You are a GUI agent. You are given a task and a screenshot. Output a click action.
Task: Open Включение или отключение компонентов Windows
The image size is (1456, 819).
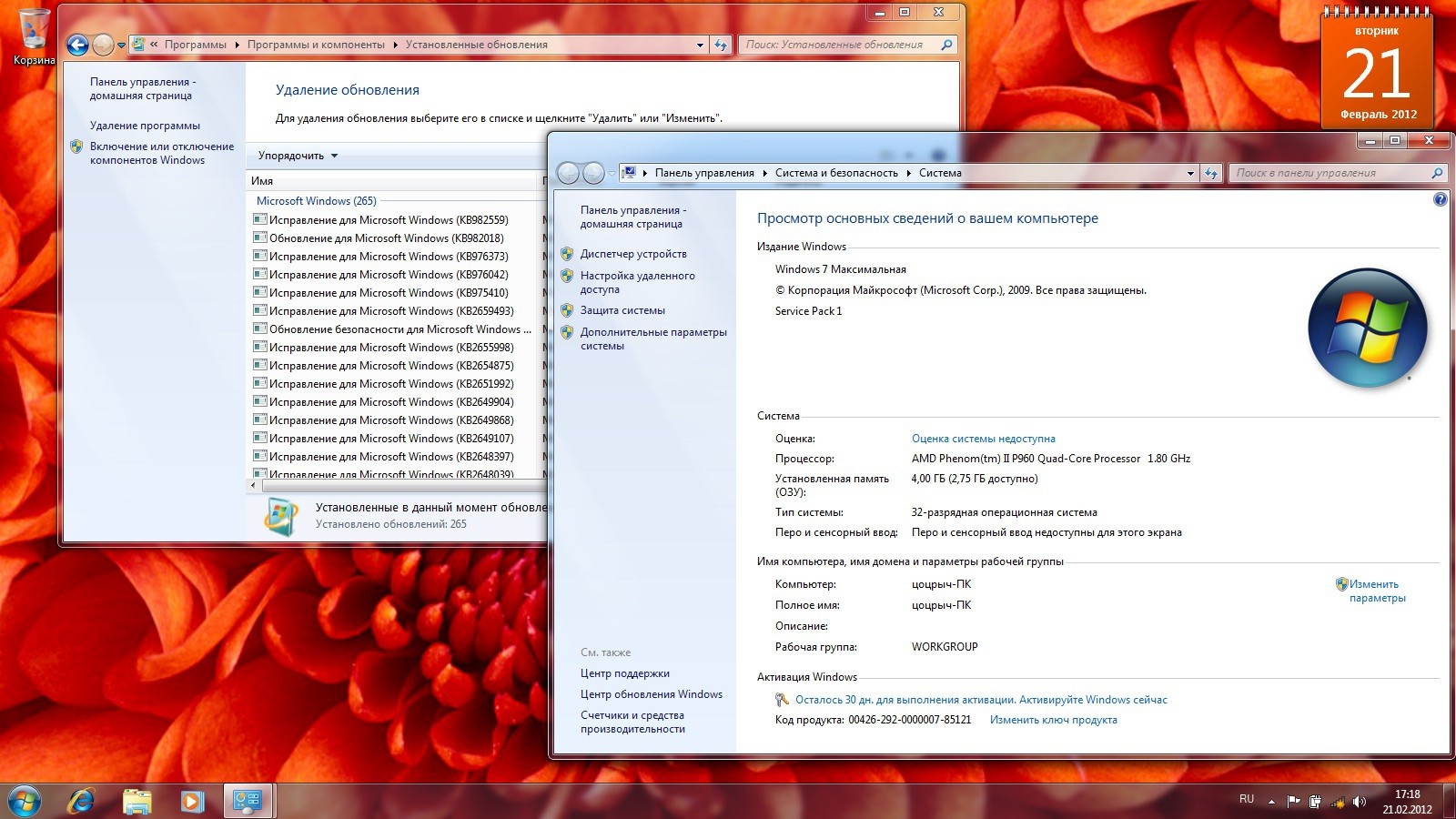point(161,153)
